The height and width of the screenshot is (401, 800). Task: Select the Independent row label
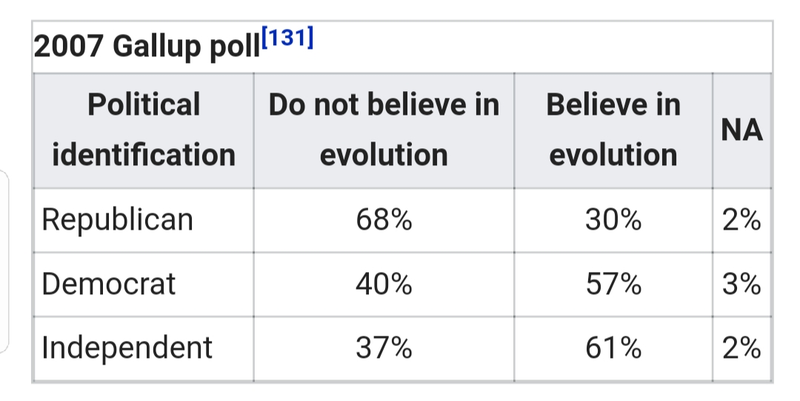tap(127, 348)
